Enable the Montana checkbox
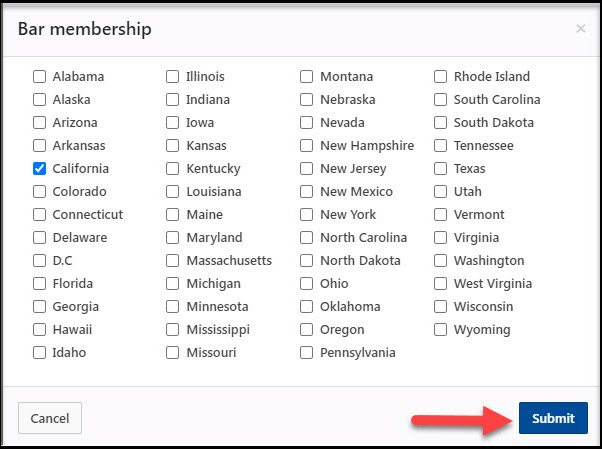The image size is (602, 449). (307, 77)
